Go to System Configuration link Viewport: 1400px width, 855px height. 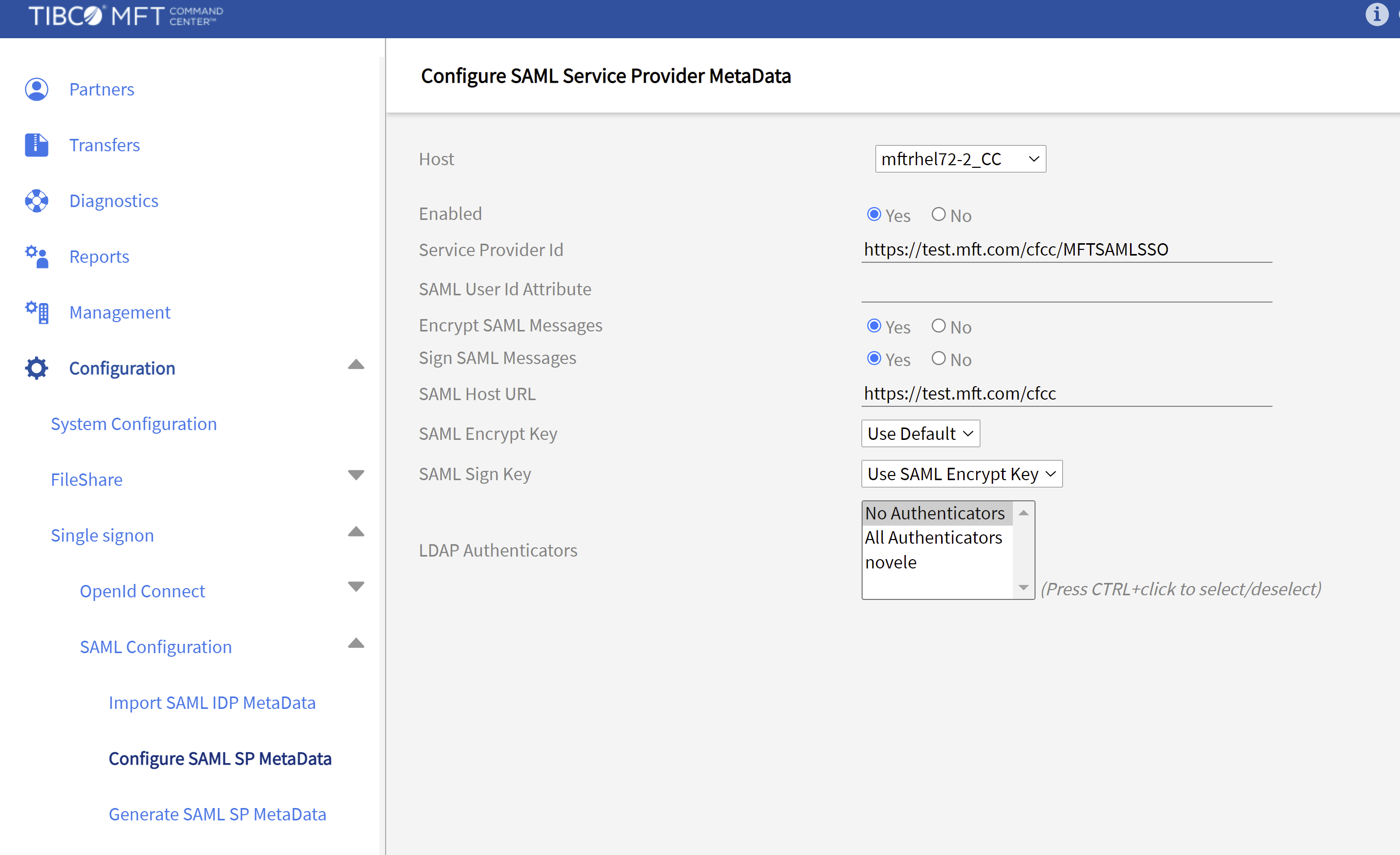tap(134, 424)
